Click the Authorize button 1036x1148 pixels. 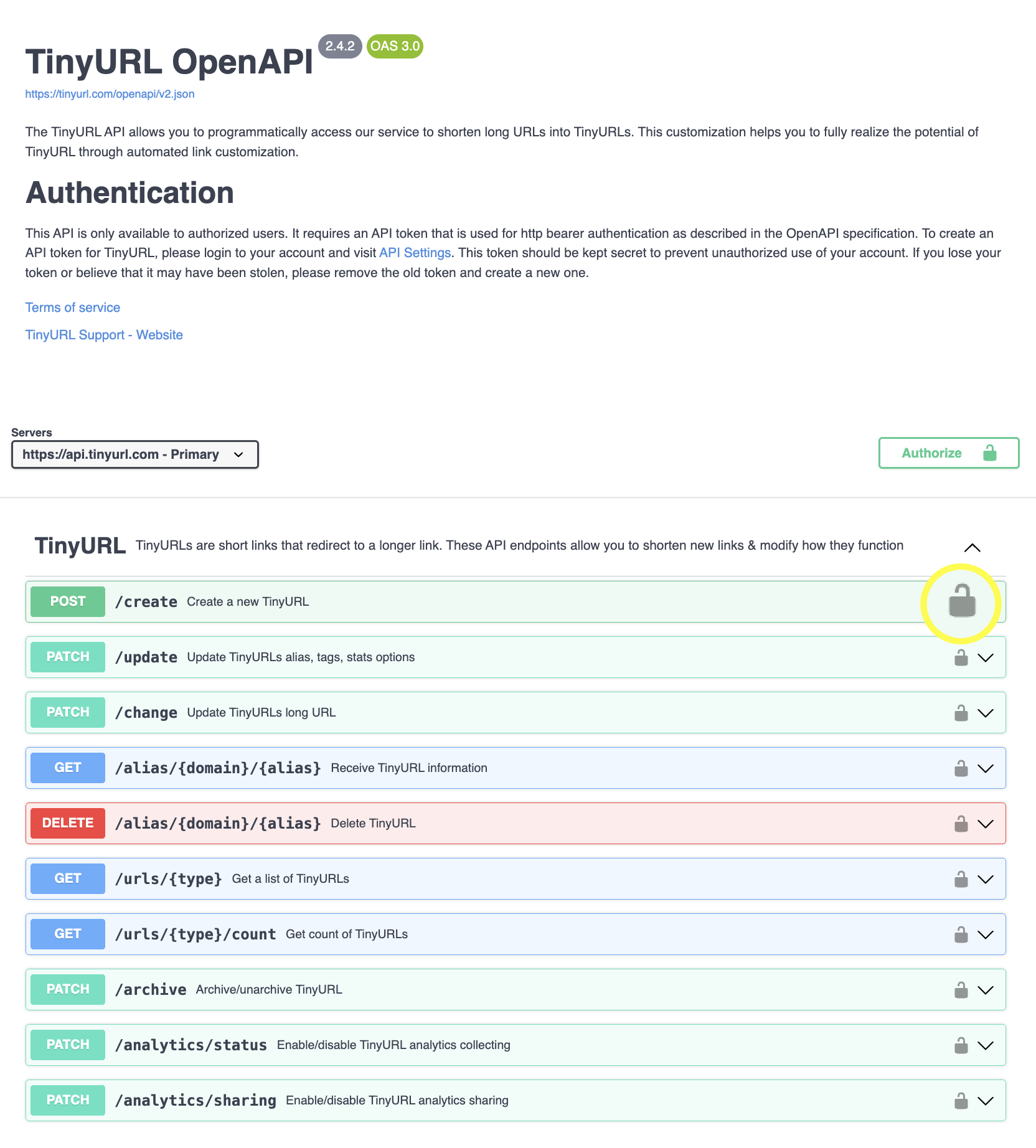948,453
